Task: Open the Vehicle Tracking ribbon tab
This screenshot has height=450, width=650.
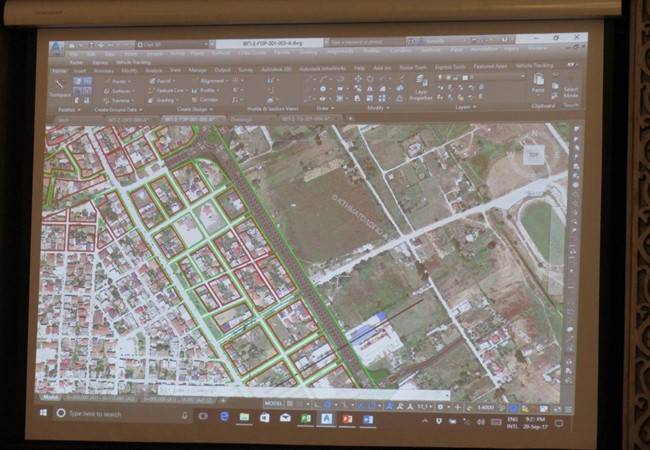Action: pyautogui.click(x=534, y=65)
